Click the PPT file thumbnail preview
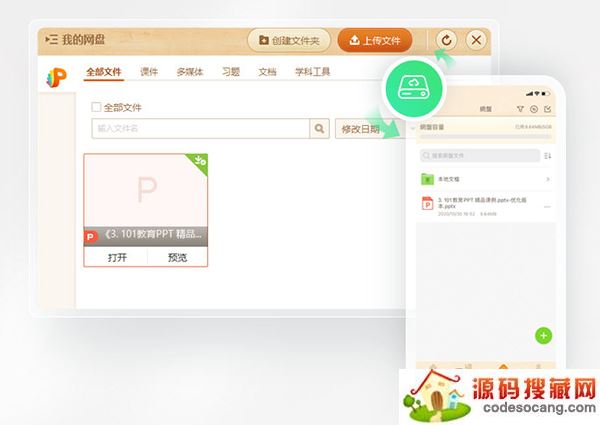Screen dimensions: 600x425 [x=146, y=192]
